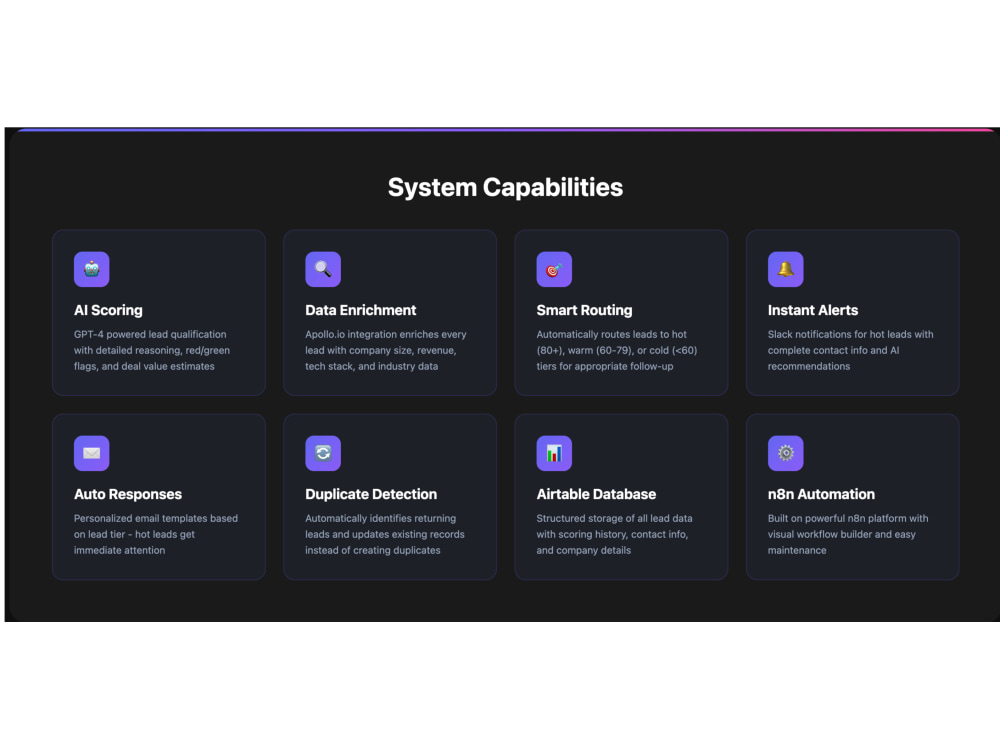Click the GPT-4 powered lead qualification description
1000x750 pixels.
pos(152,350)
